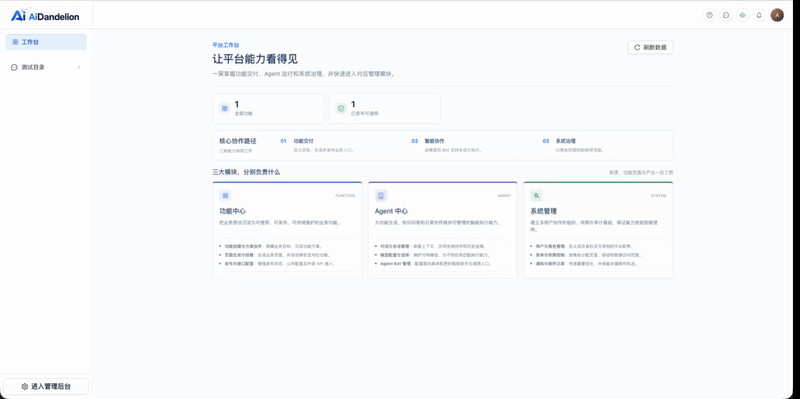Screen dimensions: 800x399
Task: Click the AGENT tag on Agent 中心 card
Action: pos(504,195)
